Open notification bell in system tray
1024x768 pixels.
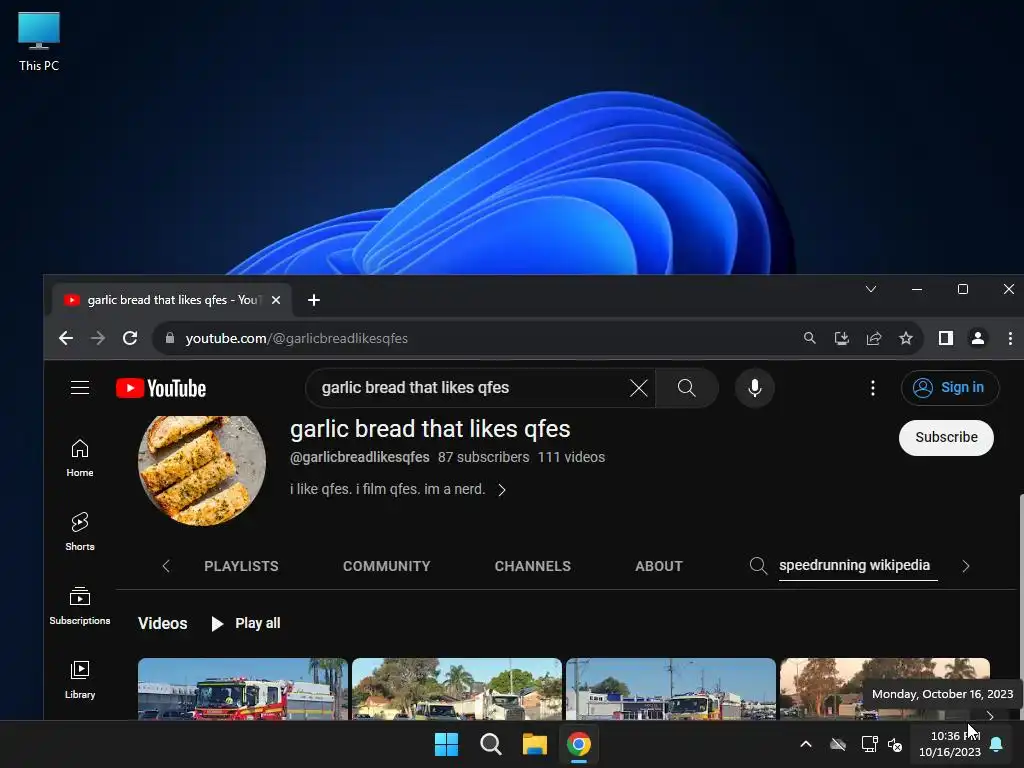coord(997,744)
